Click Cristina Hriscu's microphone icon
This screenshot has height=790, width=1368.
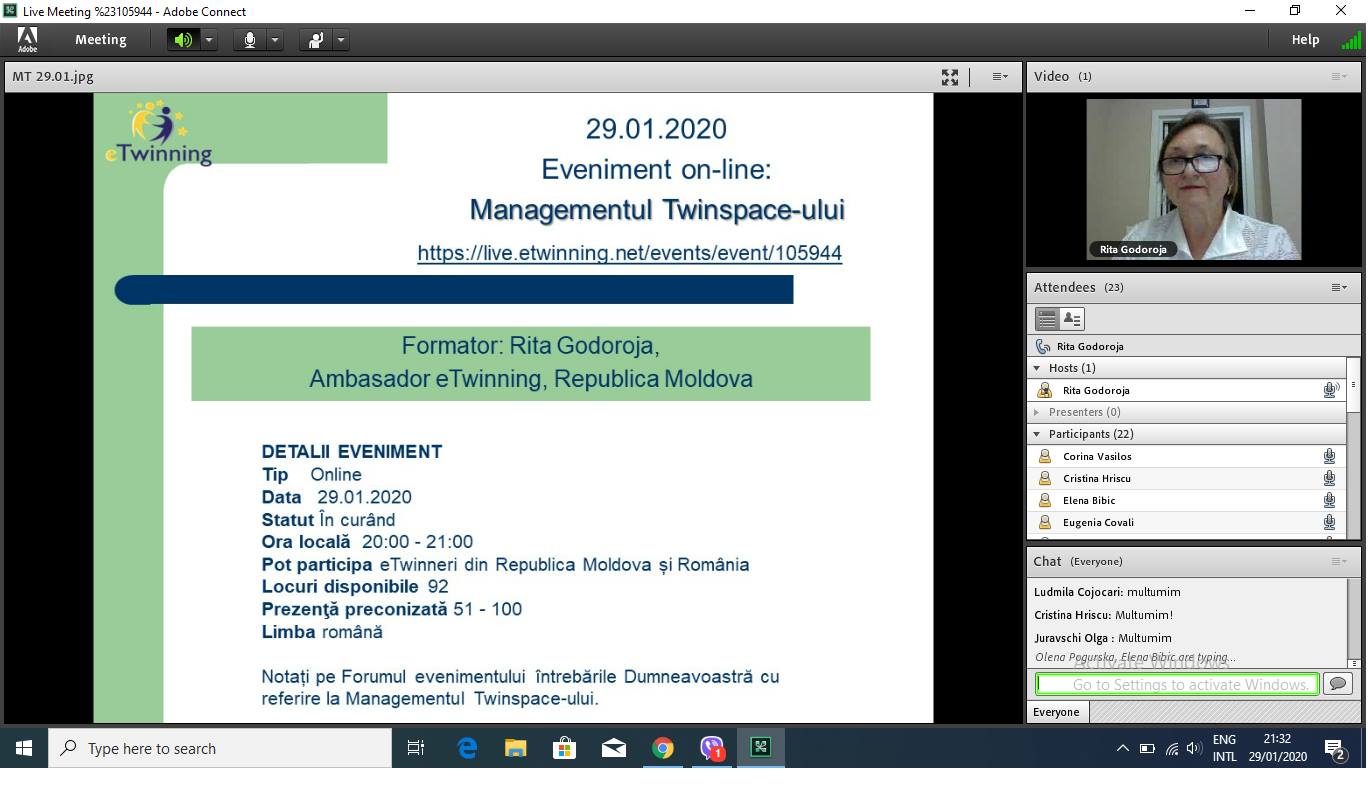(1330, 478)
